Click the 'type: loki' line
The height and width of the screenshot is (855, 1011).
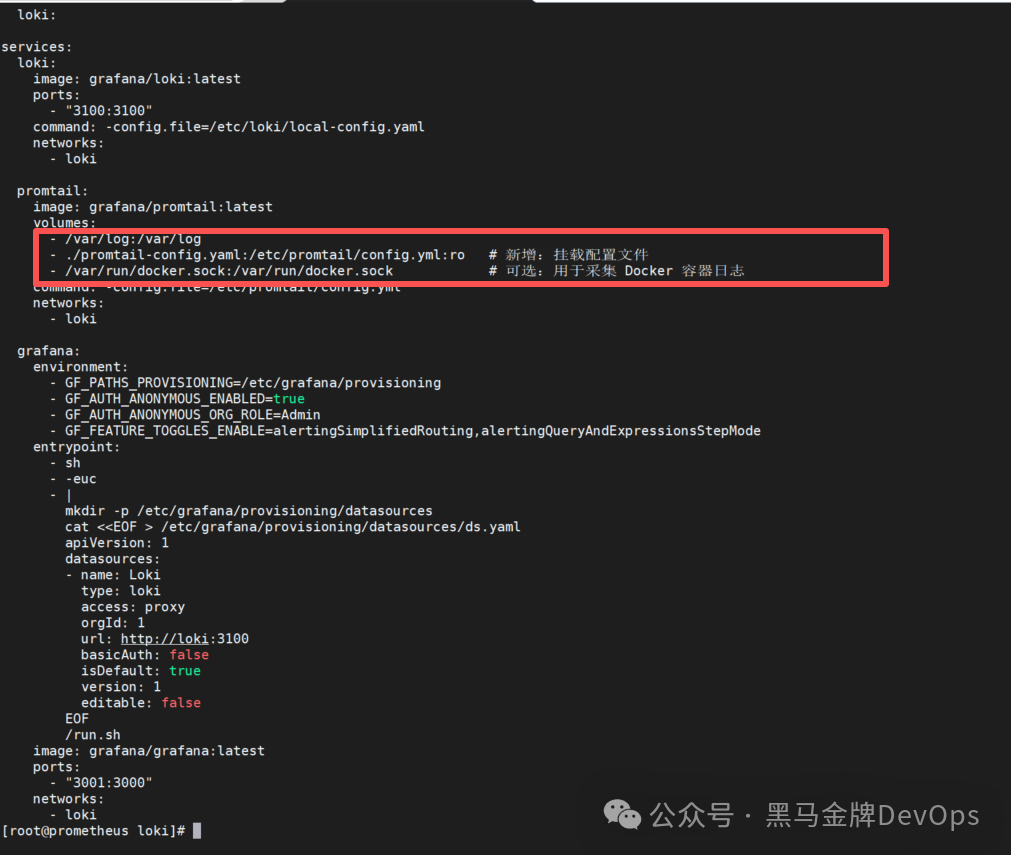[121, 591]
